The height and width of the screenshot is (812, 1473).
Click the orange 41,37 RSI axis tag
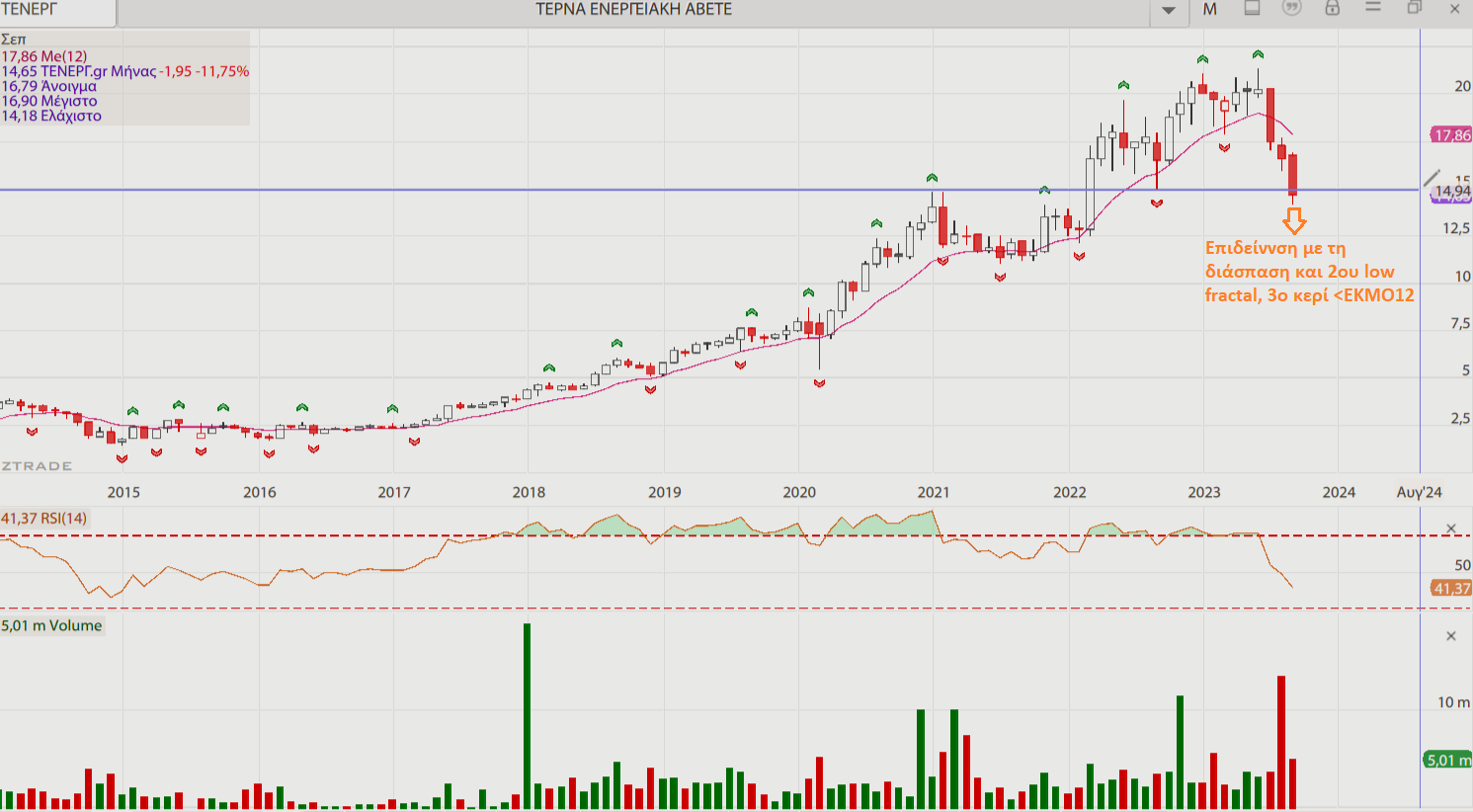[1451, 589]
